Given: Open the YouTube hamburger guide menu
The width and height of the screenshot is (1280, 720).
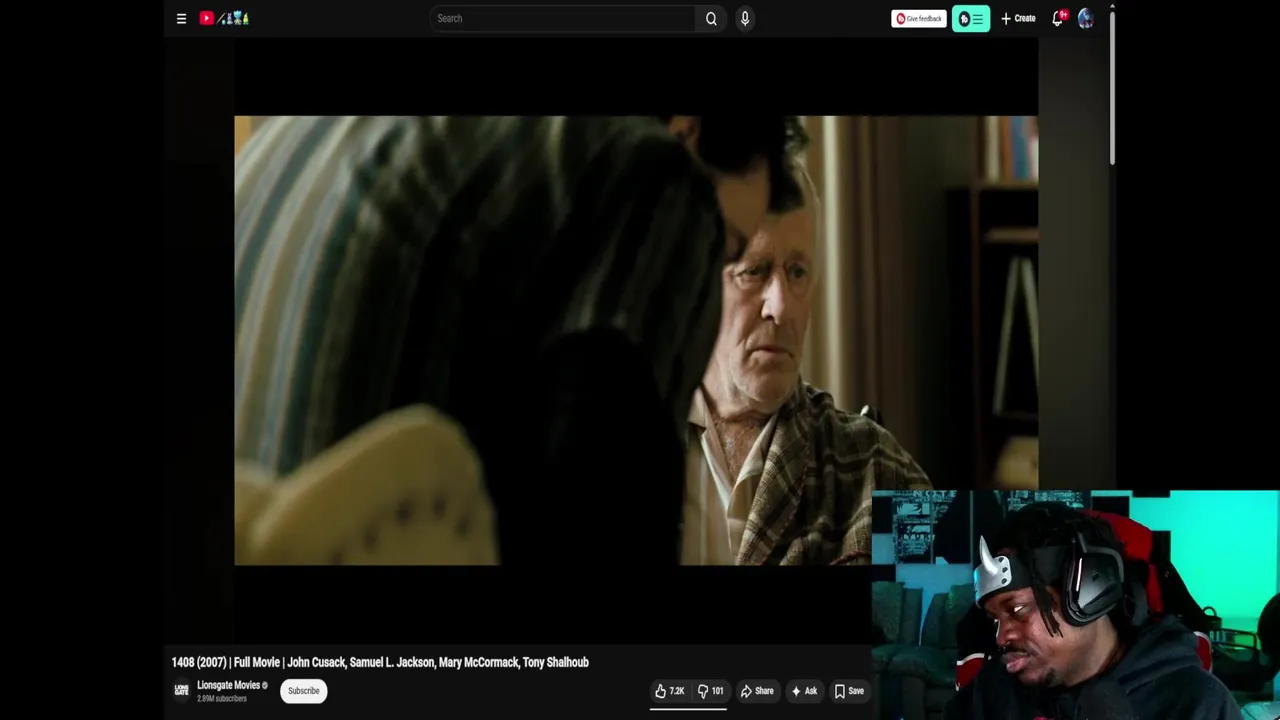Looking at the screenshot, I should pos(181,18).
